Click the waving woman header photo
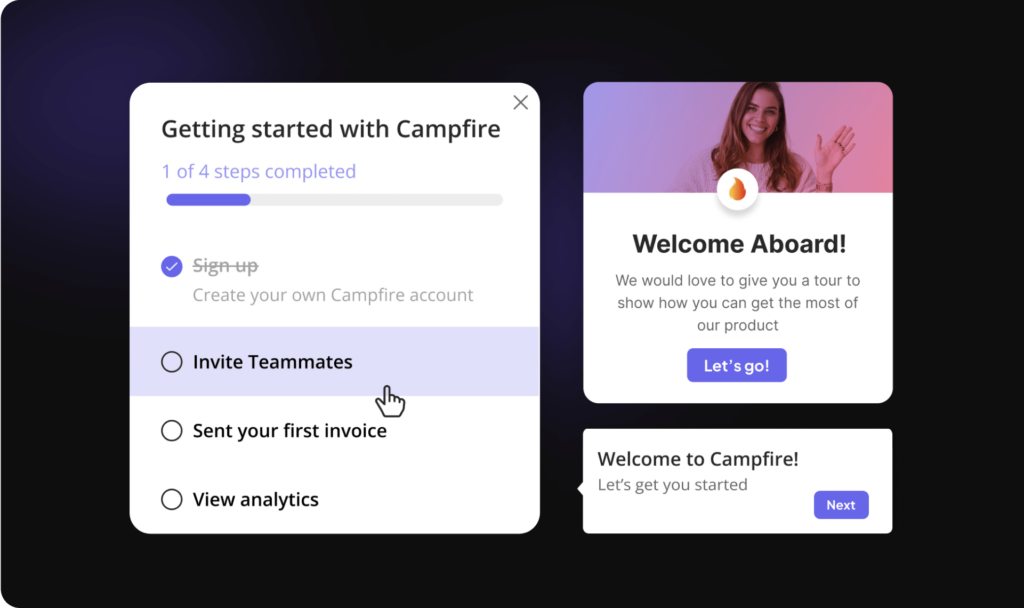This screenshot has width=1024, height=608. pyautogui.click(x=738, y=137)
